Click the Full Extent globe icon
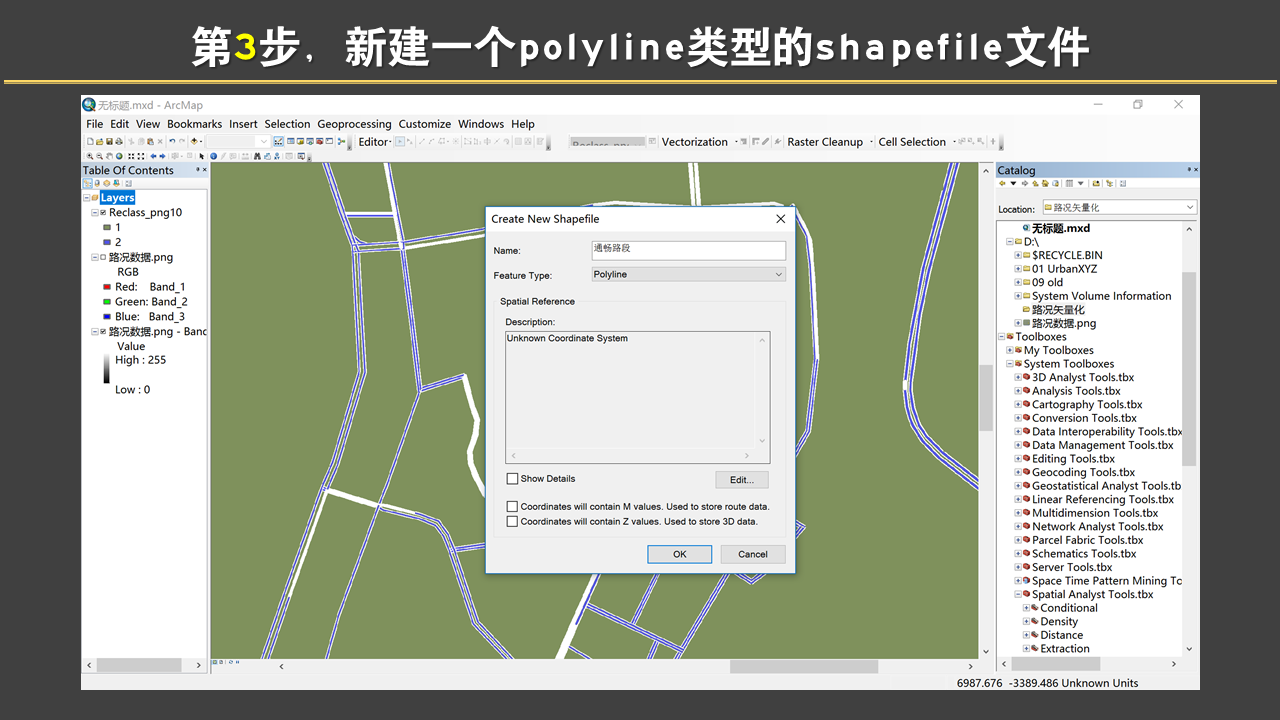The height and width of the screenshot is (720, 1280). point(119,156)
